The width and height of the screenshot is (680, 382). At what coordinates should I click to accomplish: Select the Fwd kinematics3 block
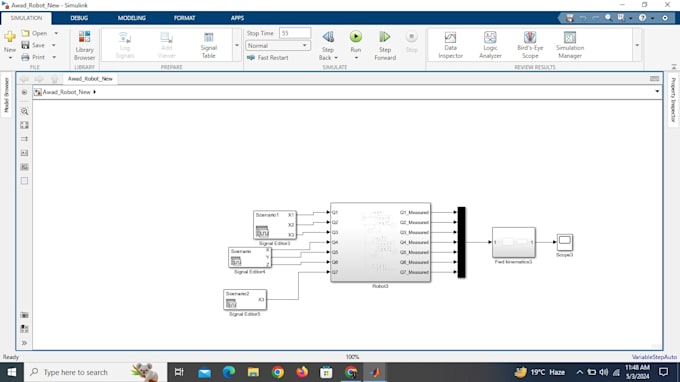[513, 242]
